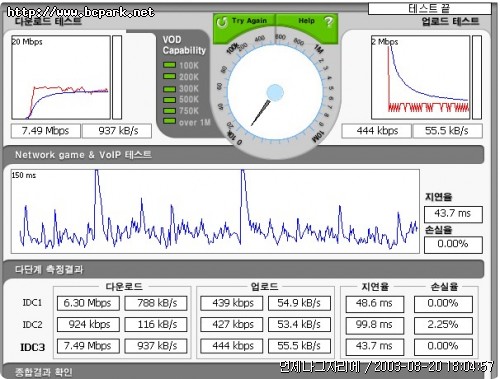Click the IDC3 latency 43.7 ms cell in the table
The width and height of the screenshot is (500, 379).
click(x=375, y=347)
